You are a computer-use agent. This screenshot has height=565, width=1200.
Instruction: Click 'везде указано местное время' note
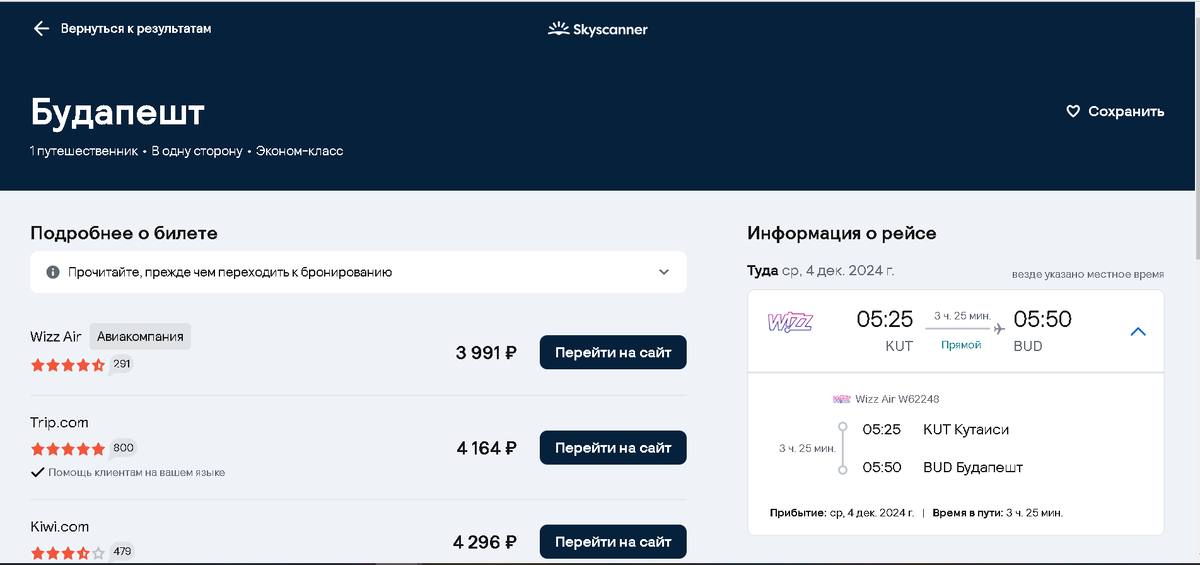tap(1088, 274)
